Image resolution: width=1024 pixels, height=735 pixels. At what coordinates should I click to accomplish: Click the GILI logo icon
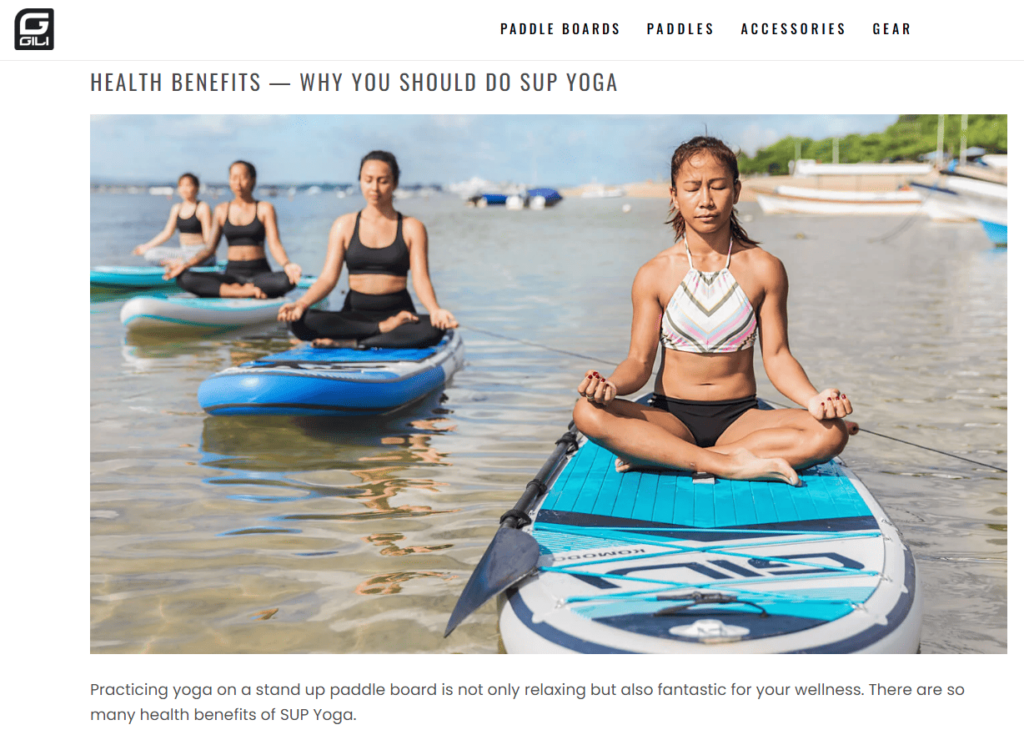[x=34, y=29]
